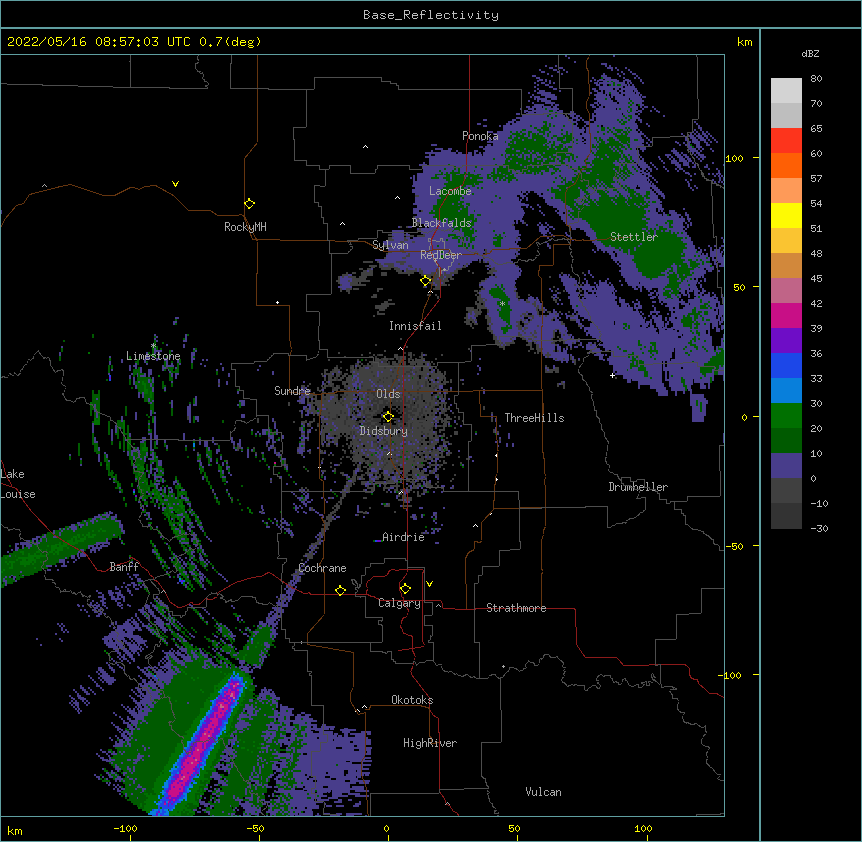Pick the orange 57-60 dBZ legend swatch
The height and width of the screenshot is (842, 862).
coord(786,165)
